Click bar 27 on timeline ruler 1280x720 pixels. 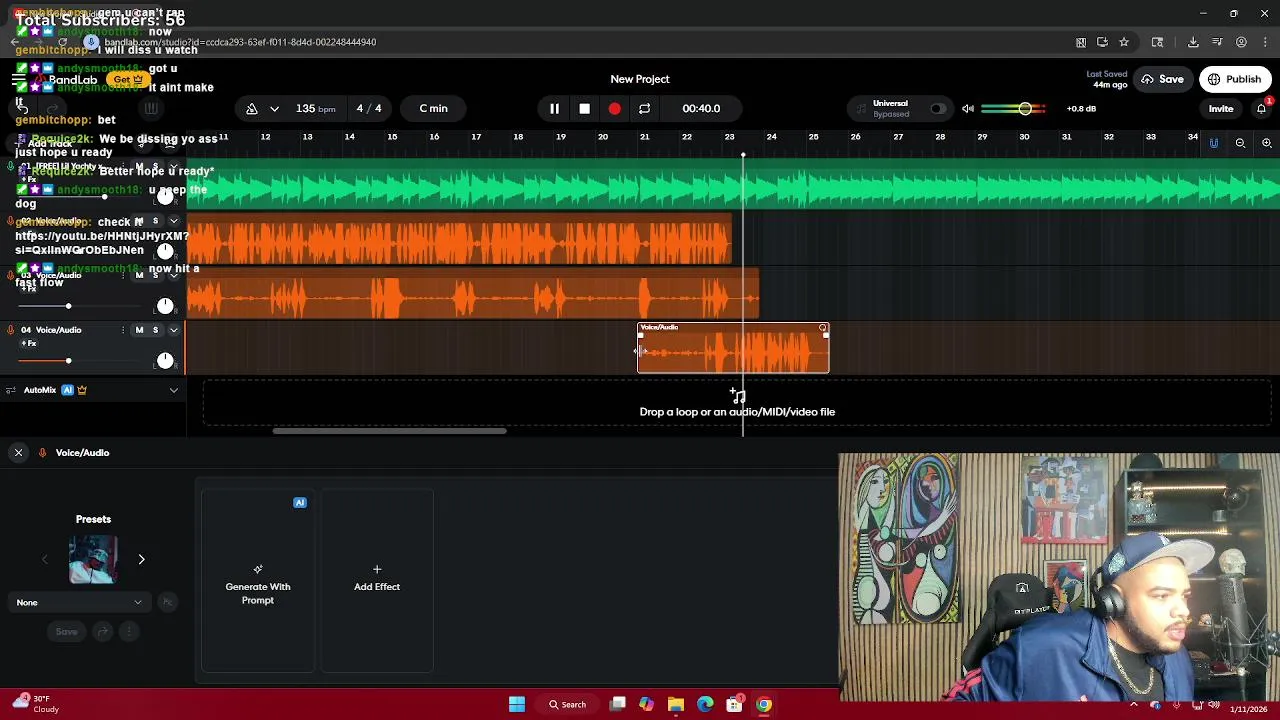point(898,137)
